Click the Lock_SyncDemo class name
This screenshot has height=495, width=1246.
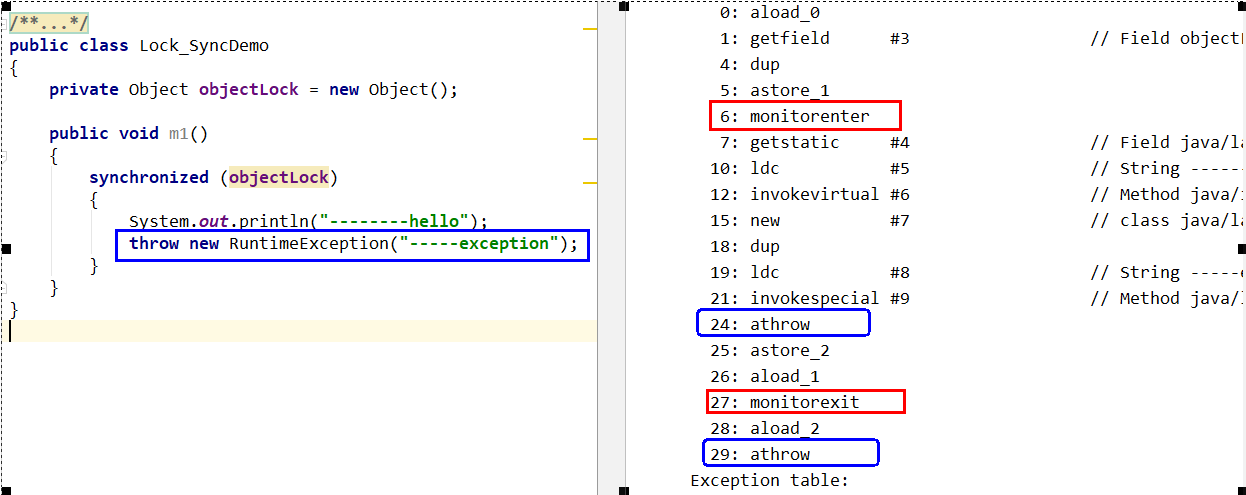pyautogui.click(x=204, y=45)
